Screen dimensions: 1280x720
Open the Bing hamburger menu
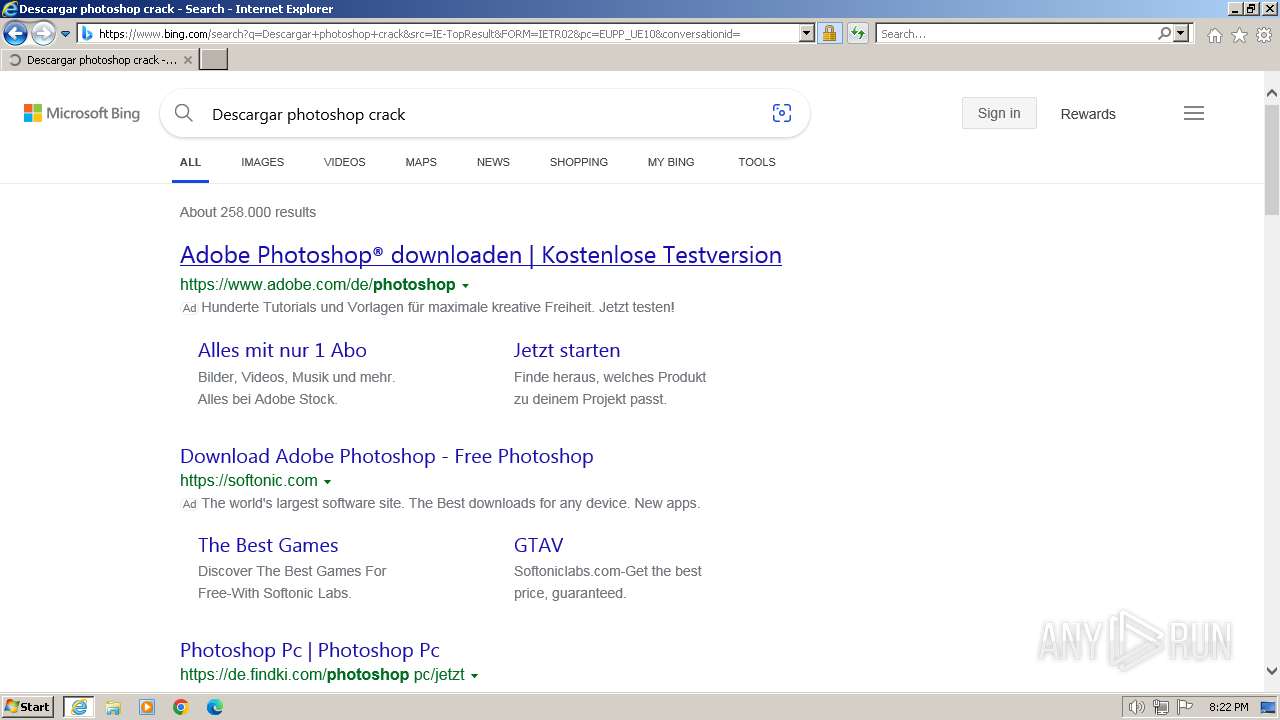1194,113
